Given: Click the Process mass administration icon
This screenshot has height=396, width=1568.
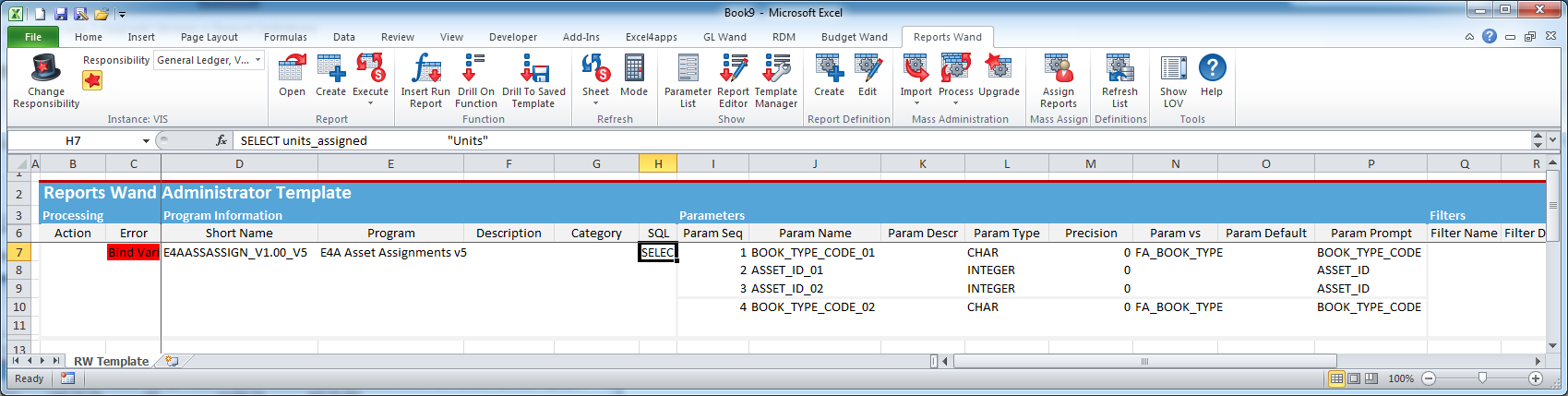Looking at the screenshot, I should [955, 69].
